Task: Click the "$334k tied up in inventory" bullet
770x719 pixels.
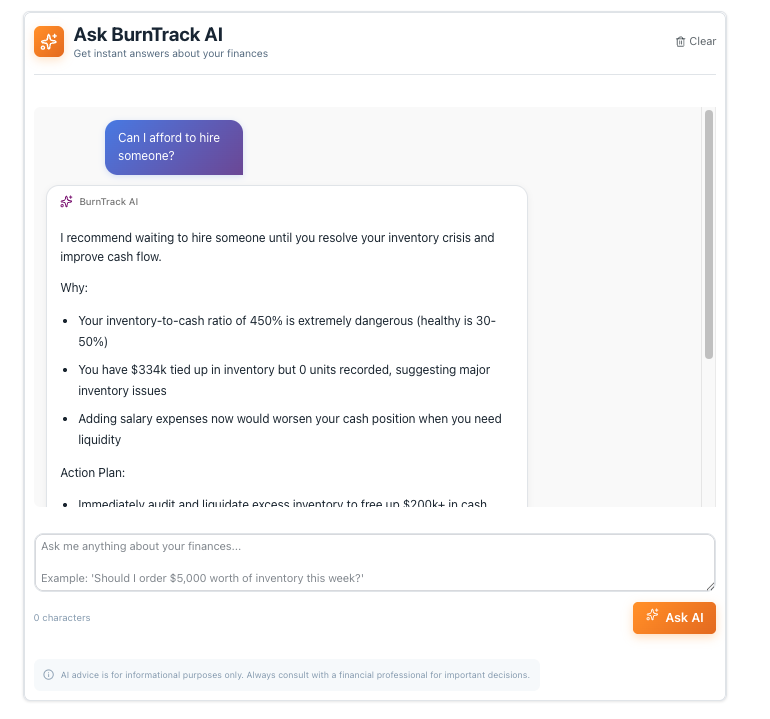Action: click(x=283, y=380)
